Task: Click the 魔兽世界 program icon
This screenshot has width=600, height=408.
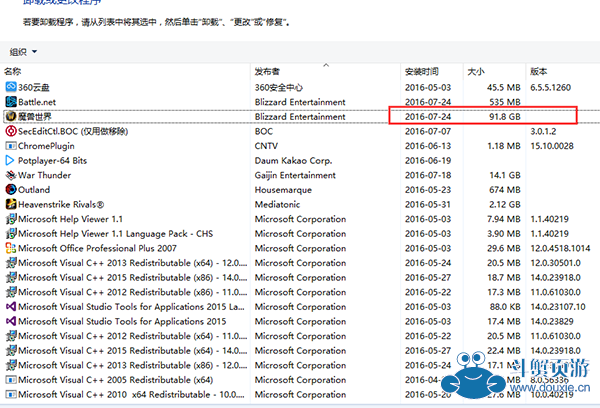Action: click(x=11, y=116)
